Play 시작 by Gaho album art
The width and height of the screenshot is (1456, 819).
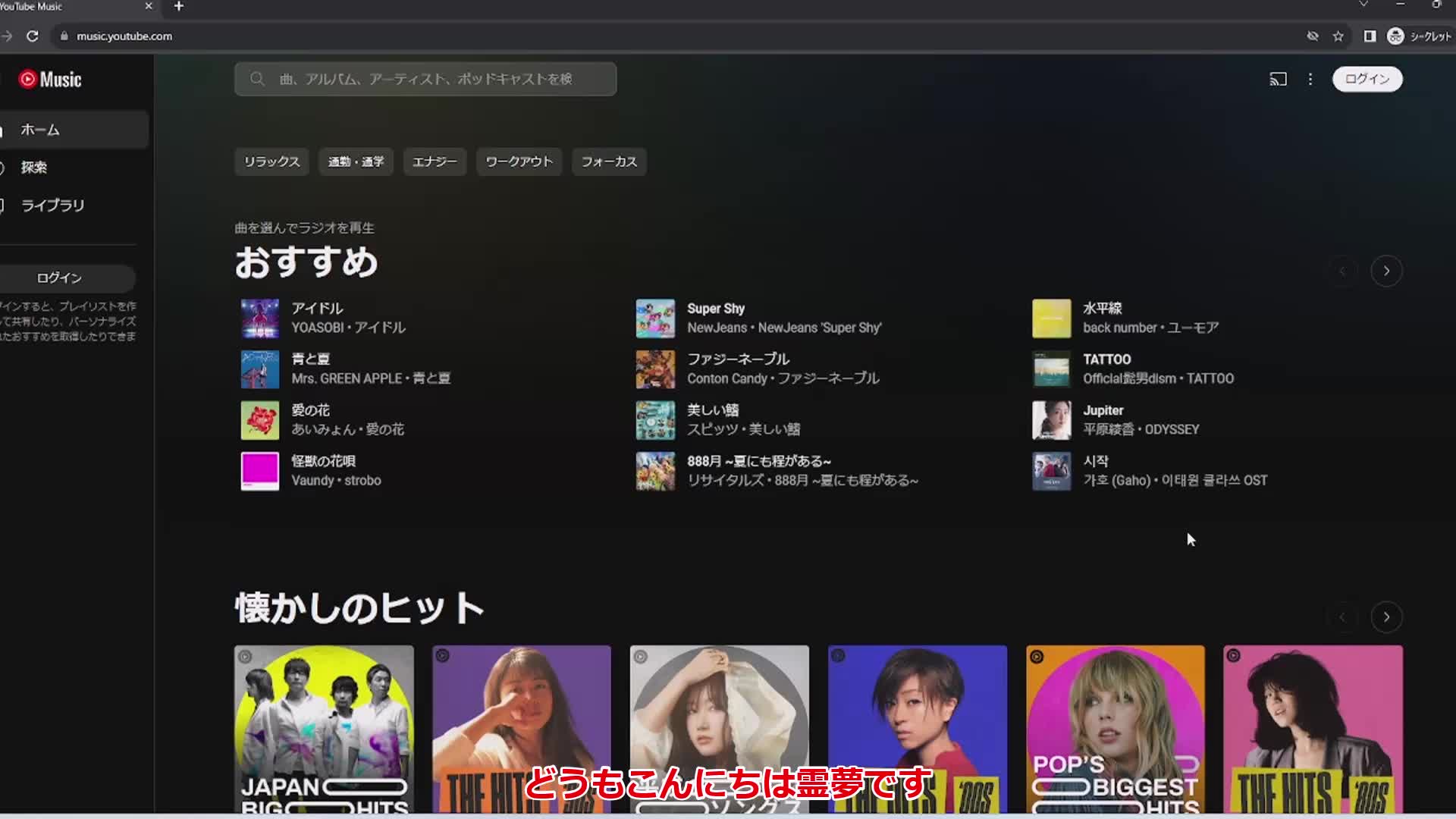click(1052, 471)
